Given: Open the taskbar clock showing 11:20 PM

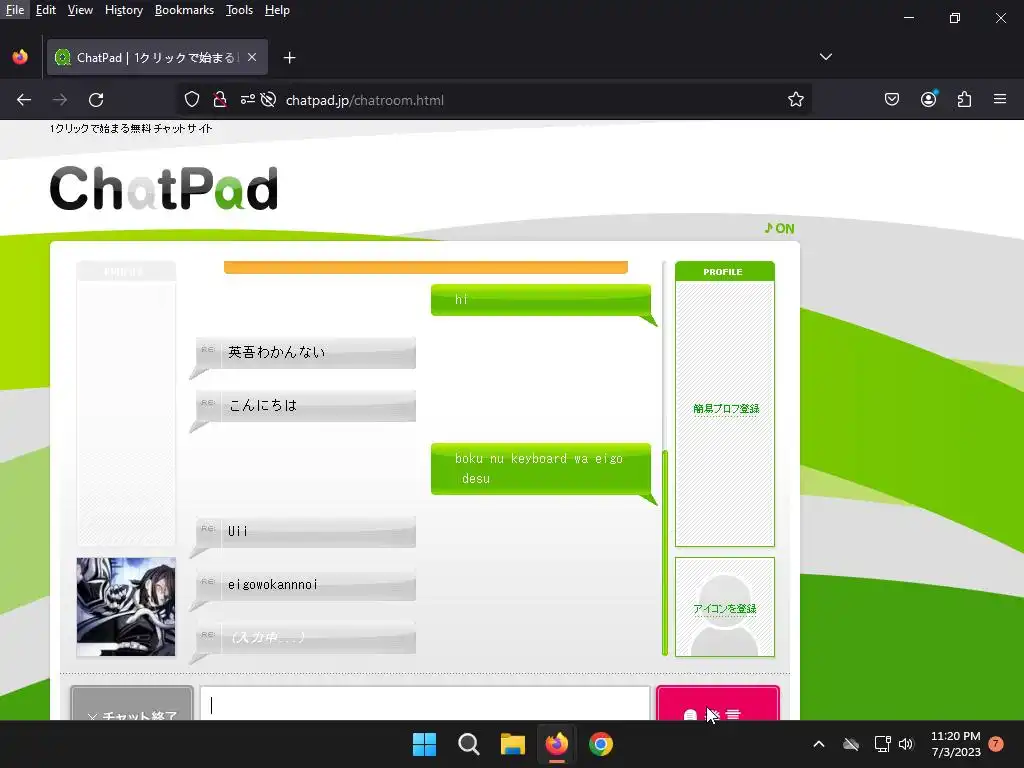Looking at the screenshot, I should point(955,744).
